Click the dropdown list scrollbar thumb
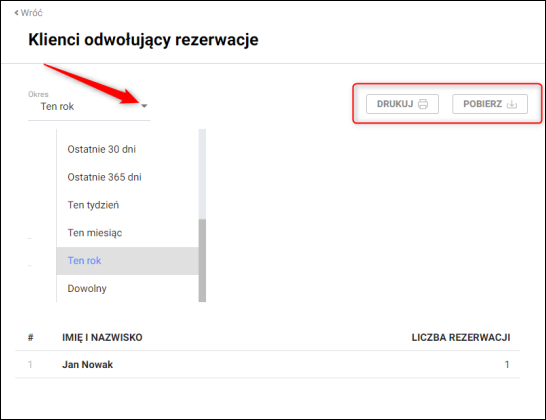 coord(202,260)
